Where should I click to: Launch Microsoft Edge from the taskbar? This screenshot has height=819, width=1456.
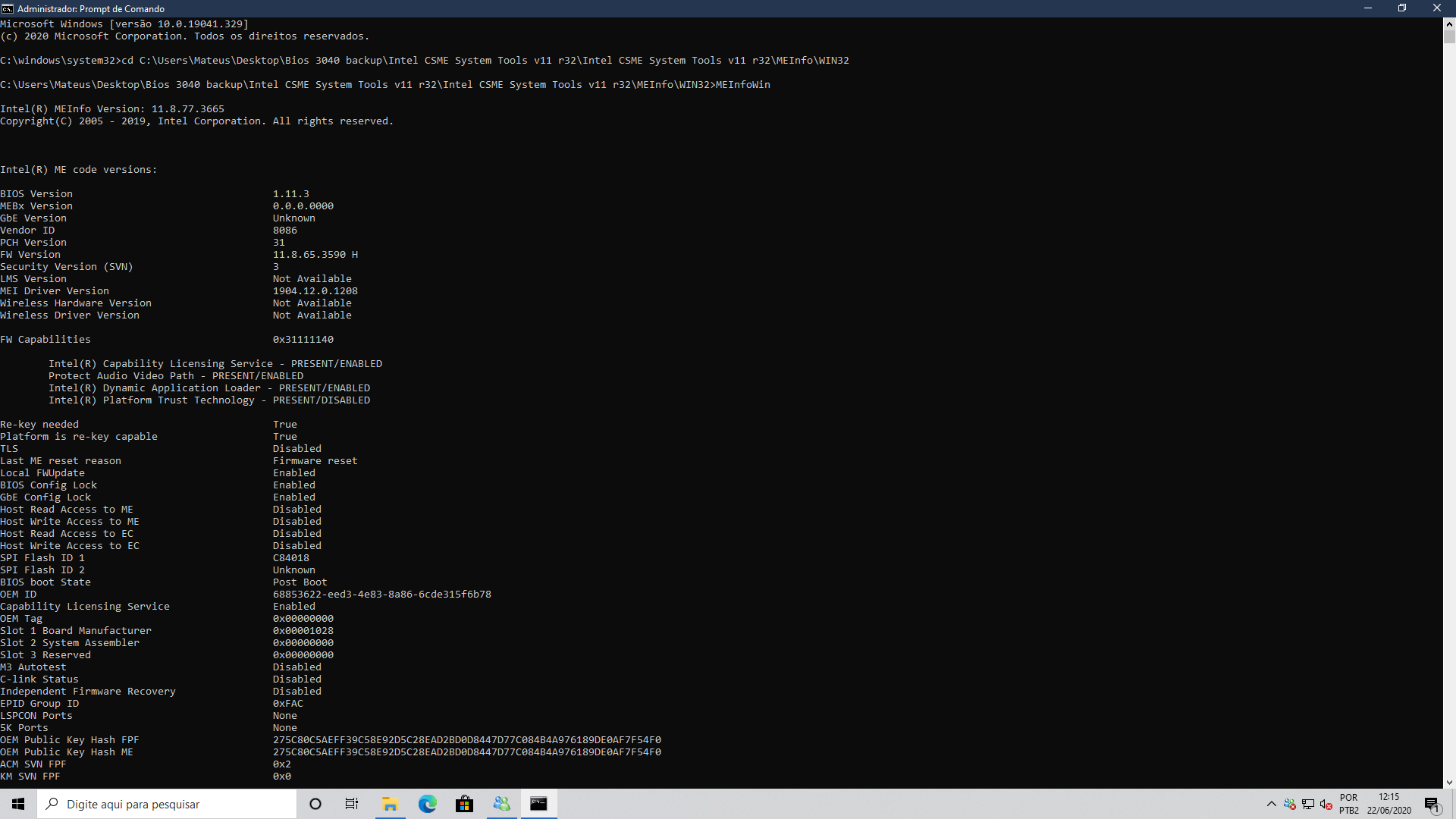click(x=428, y=804)
